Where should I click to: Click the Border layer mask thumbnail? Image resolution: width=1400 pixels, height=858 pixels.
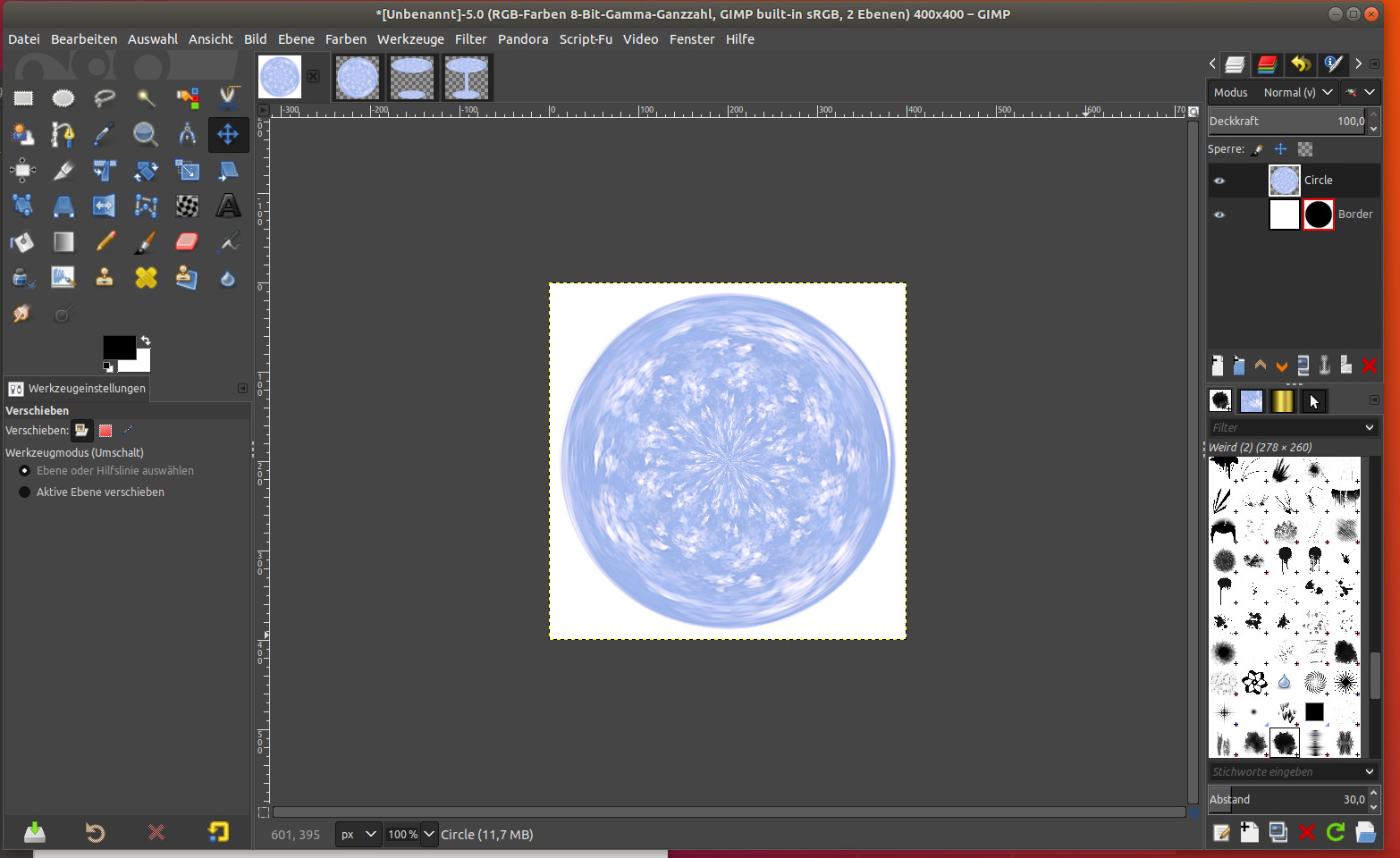tap(1318, 214)
